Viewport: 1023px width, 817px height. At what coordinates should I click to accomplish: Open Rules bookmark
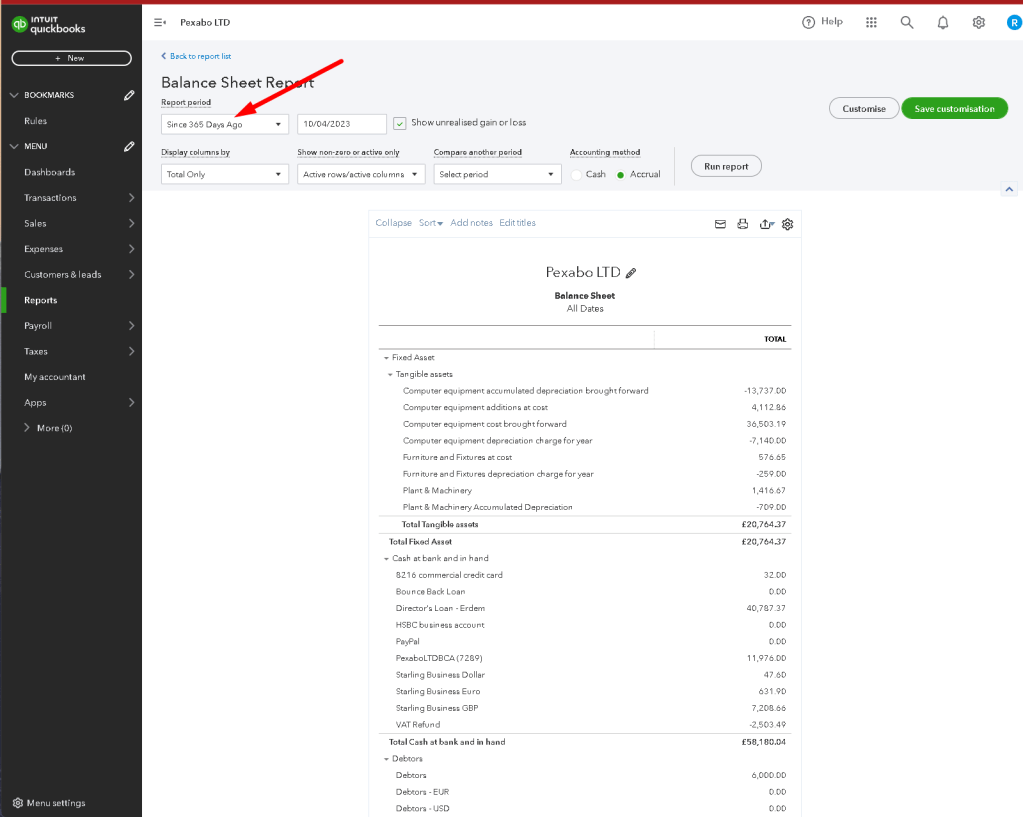[35, 121]
